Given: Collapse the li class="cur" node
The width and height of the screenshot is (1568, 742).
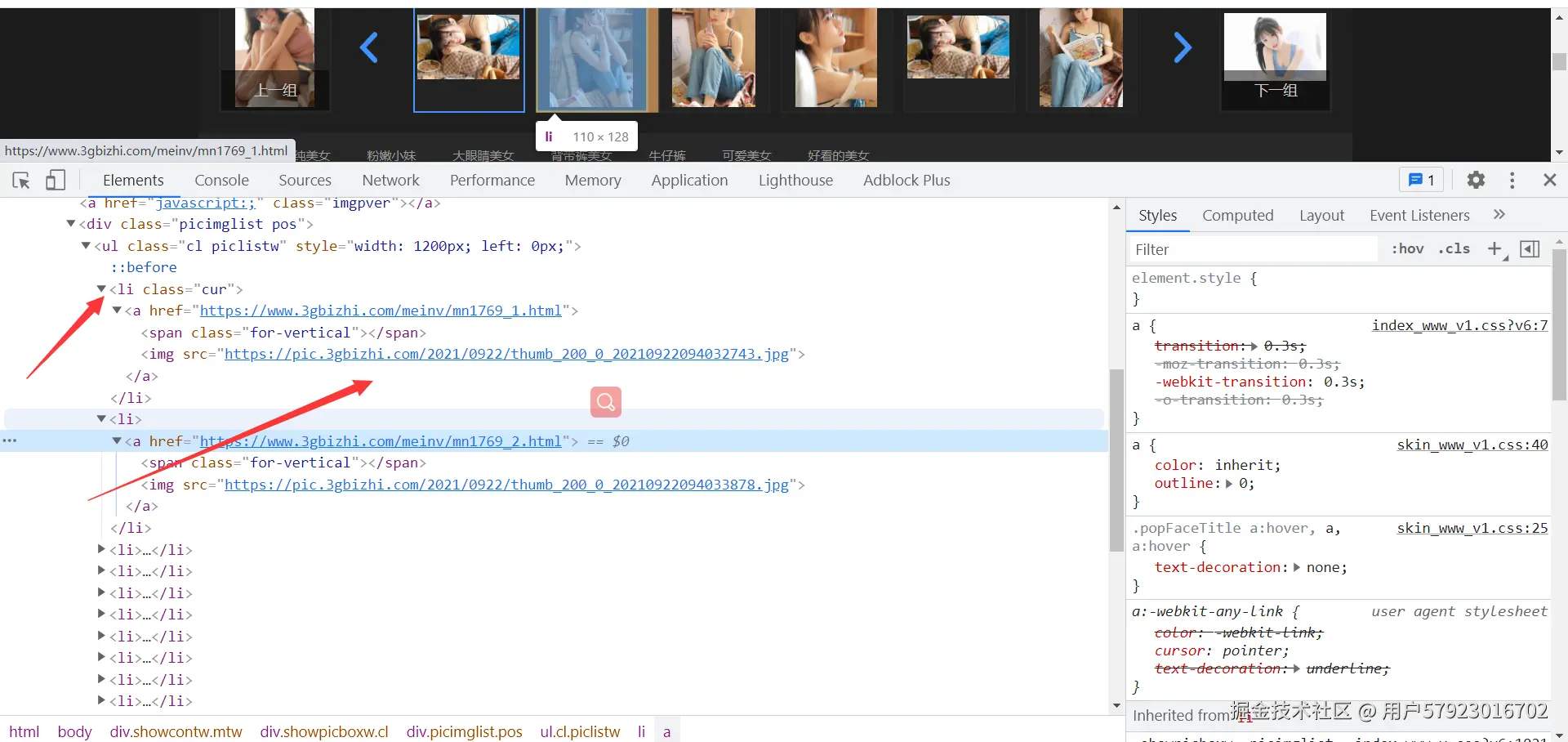Looking at the screenshot, I should [x=101, y=288].
